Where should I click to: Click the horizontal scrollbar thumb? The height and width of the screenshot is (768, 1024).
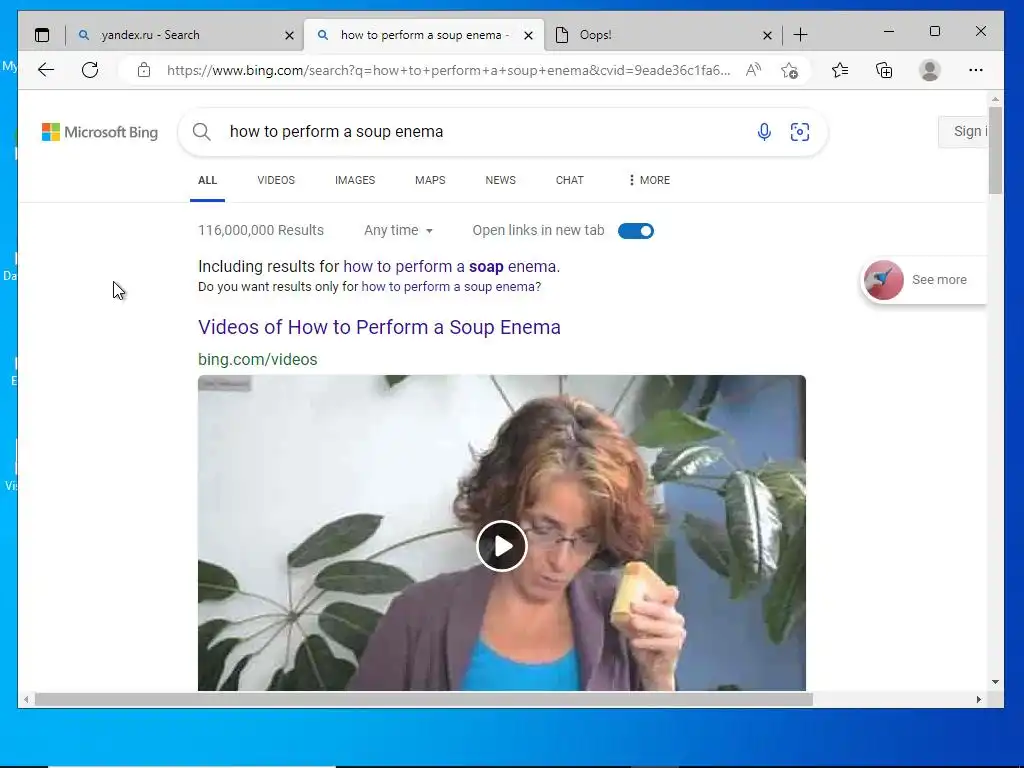point(424,699)
